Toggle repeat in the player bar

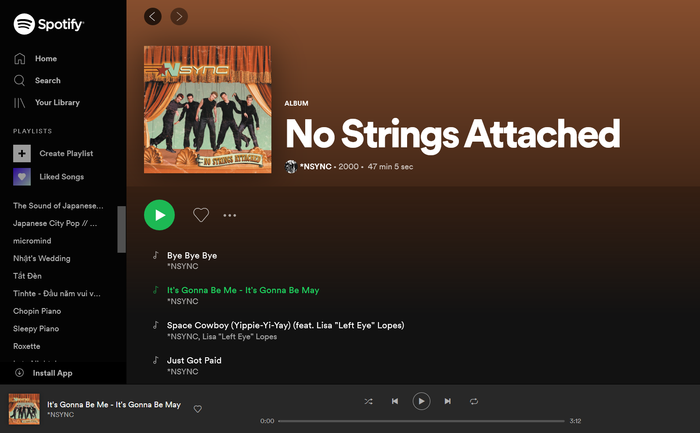click(474, 401)
